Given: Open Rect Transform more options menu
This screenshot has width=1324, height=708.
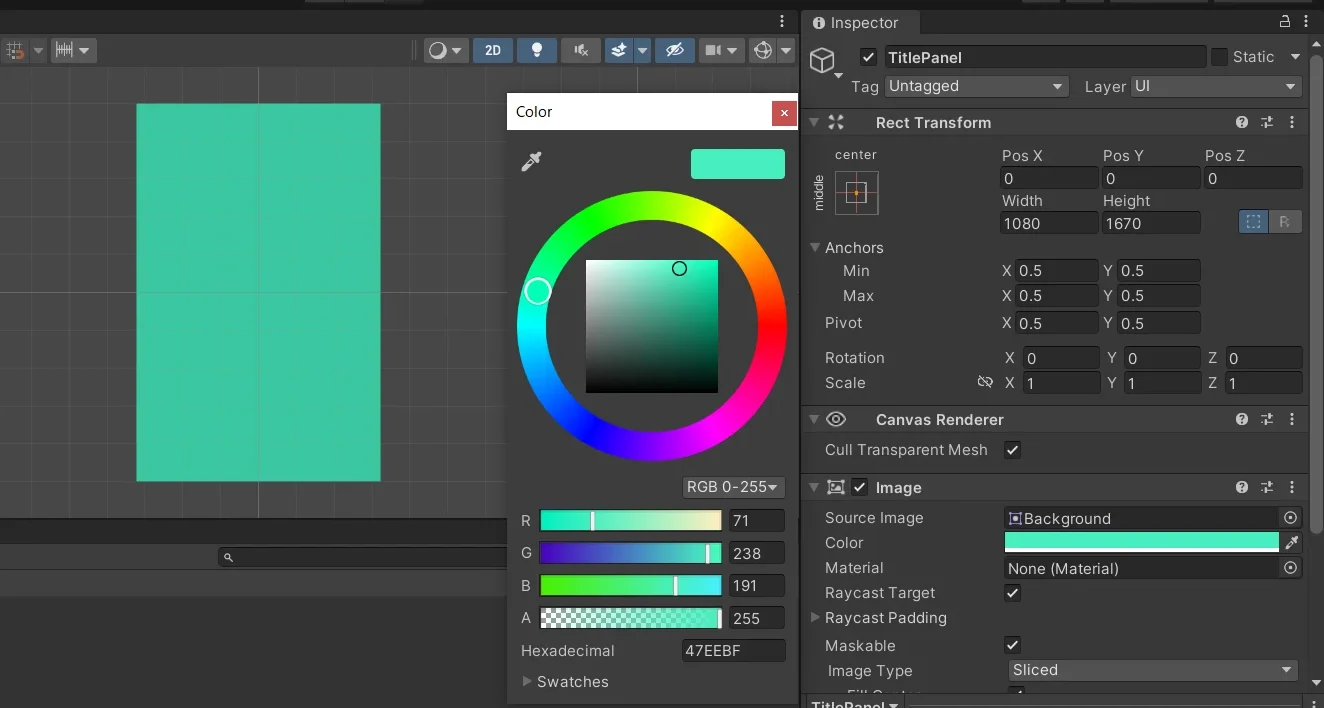Looking at the screenshot, I should [1292, 122].
